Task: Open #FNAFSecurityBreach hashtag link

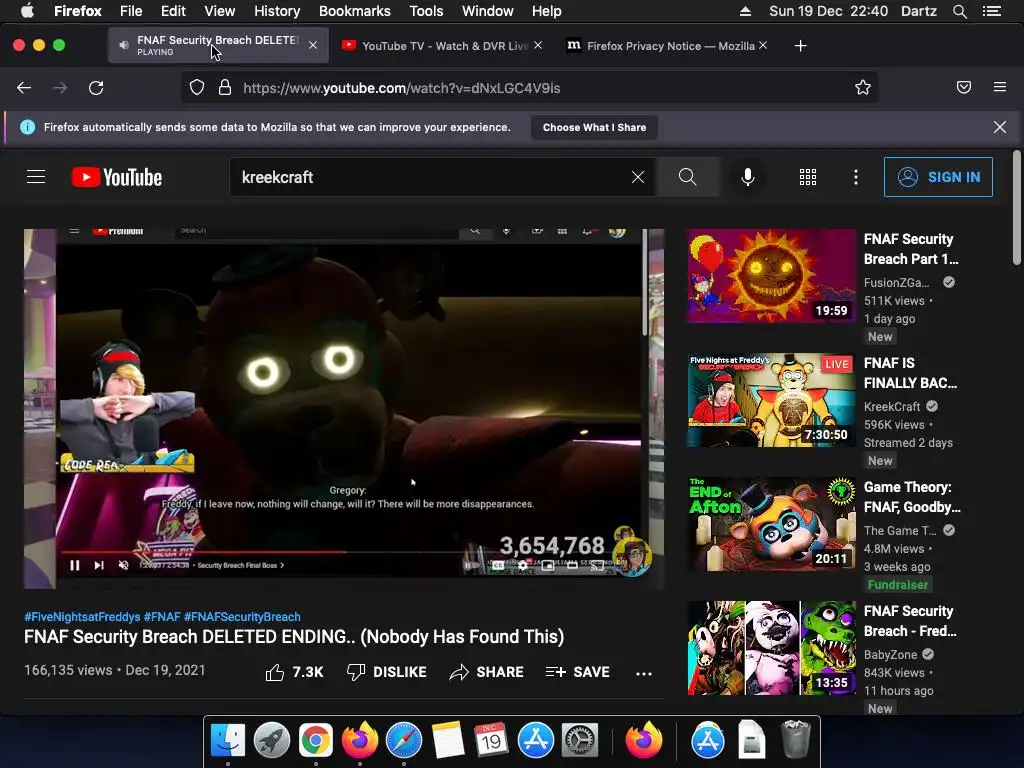Action: pos(242,616)
